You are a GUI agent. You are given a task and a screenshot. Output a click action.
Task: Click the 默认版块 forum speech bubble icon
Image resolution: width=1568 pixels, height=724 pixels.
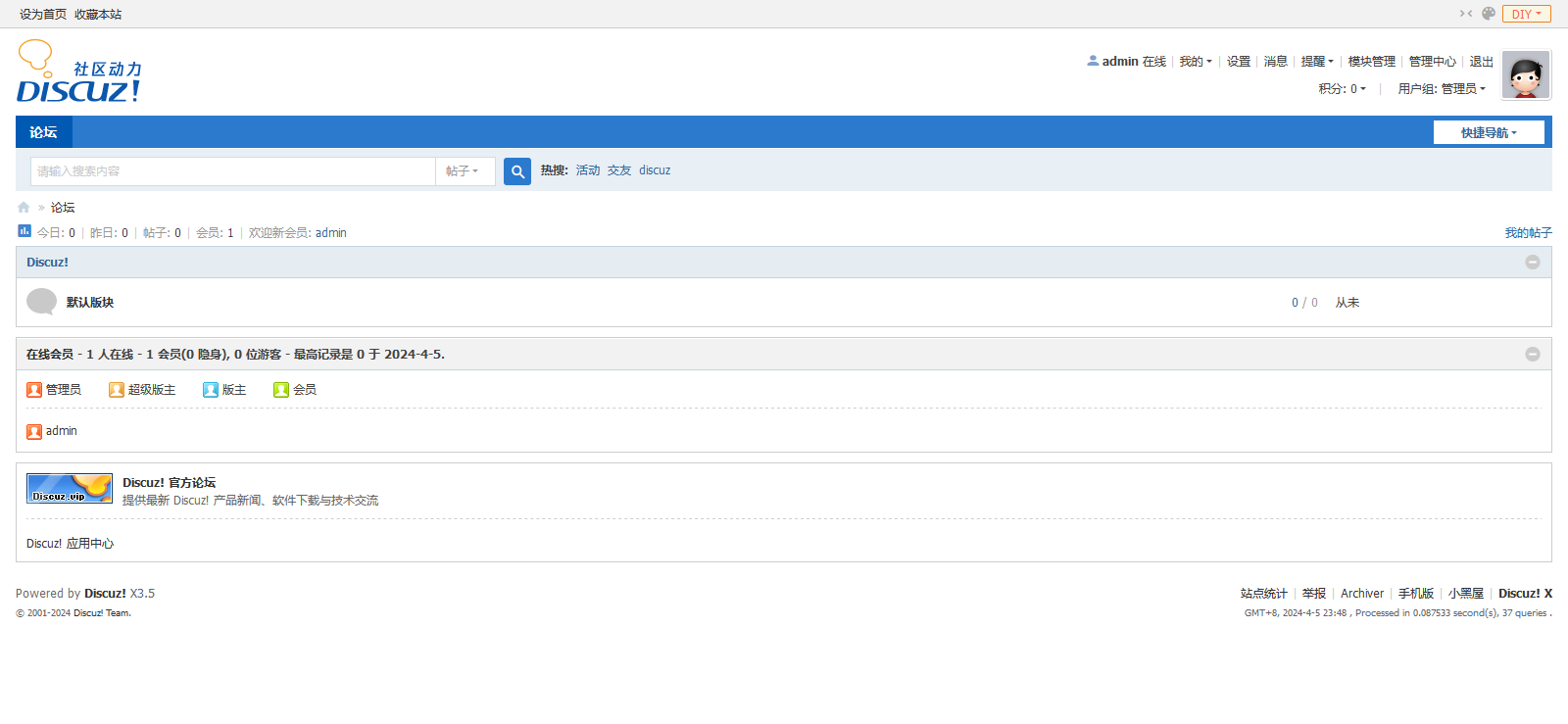(41, 302)
